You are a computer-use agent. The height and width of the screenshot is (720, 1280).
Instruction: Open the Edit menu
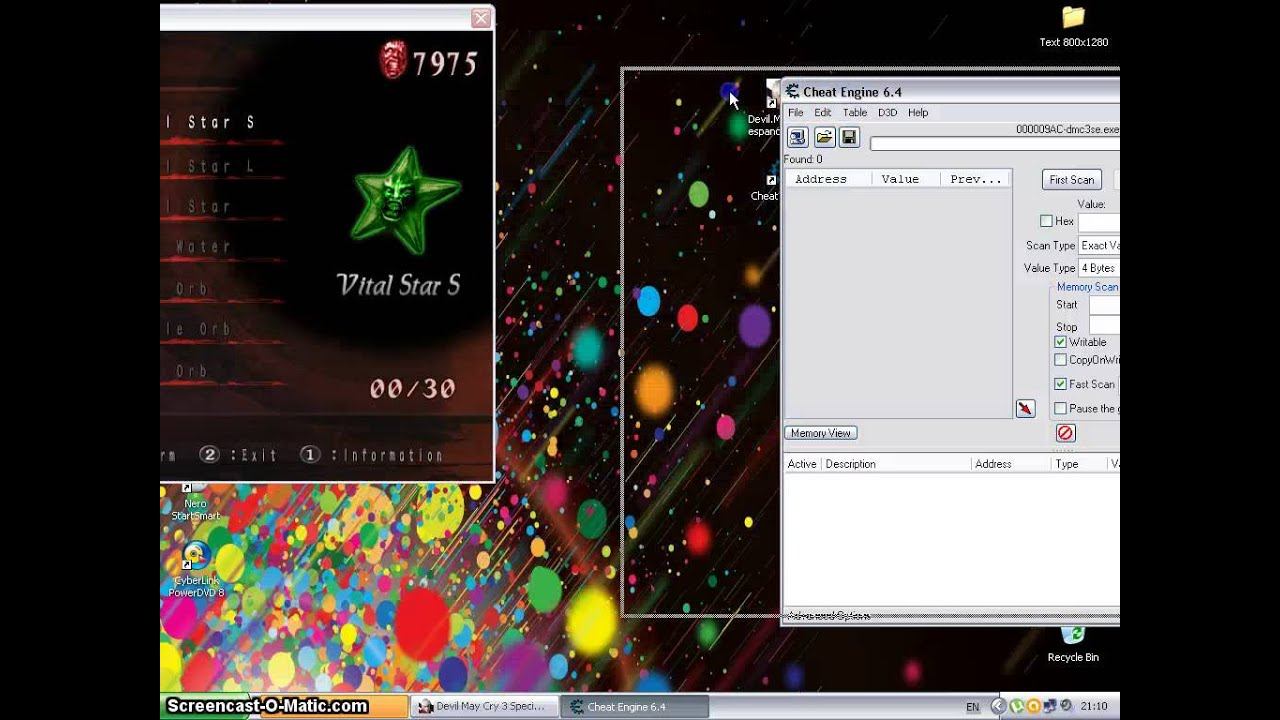[x=822, y=113]
